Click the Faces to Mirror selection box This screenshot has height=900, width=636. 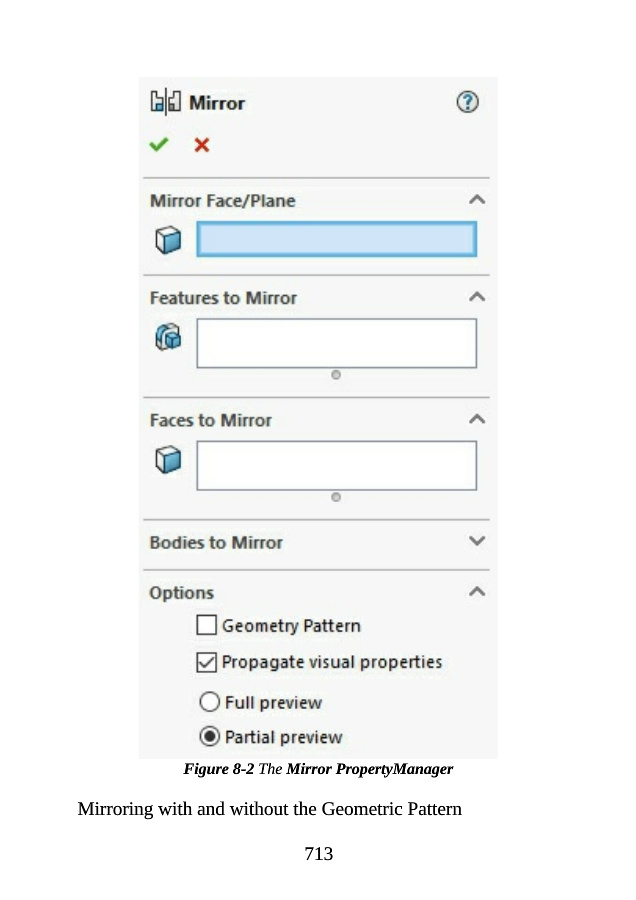point(336,465)
